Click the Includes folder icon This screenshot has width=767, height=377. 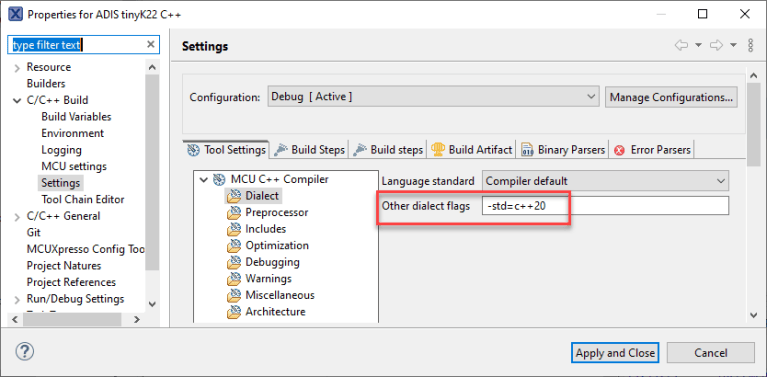234,229
